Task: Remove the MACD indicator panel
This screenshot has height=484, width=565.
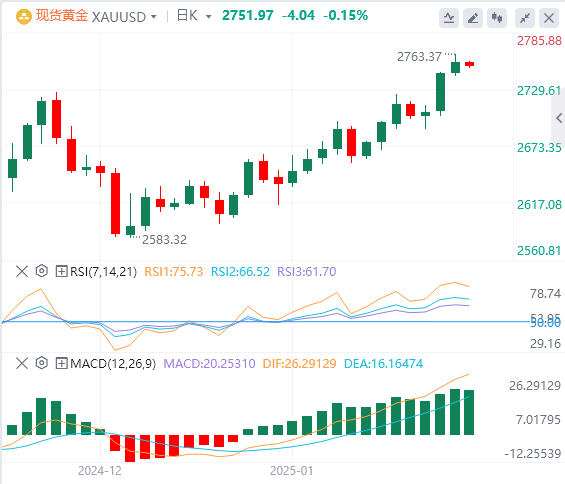Action: [x=22, y=363]
